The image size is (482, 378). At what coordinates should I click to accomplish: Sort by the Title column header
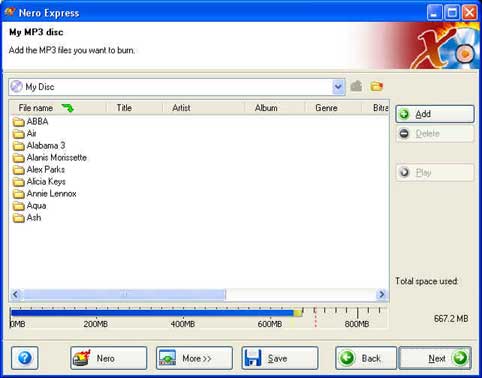[x=134, y=108]
